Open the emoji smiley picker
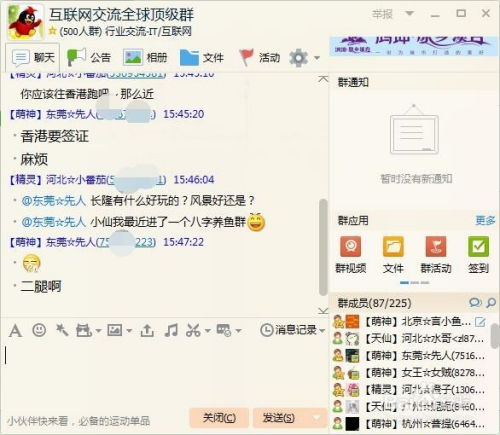Image resolution: width=500 pixels, height=435 pixels. (x=39, y=330)
